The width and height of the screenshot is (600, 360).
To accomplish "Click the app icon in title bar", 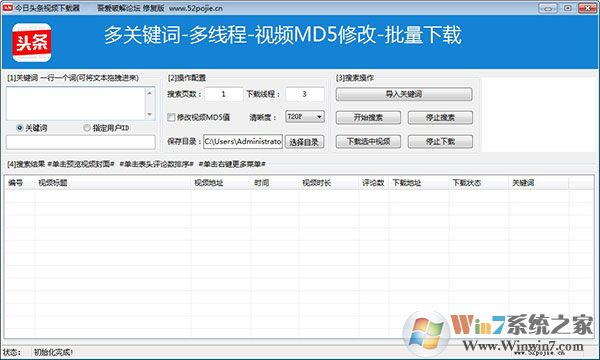I will click(7, 8).
